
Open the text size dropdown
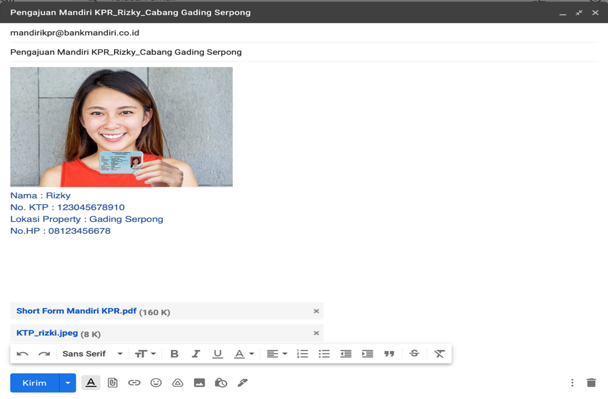point(145,354)
